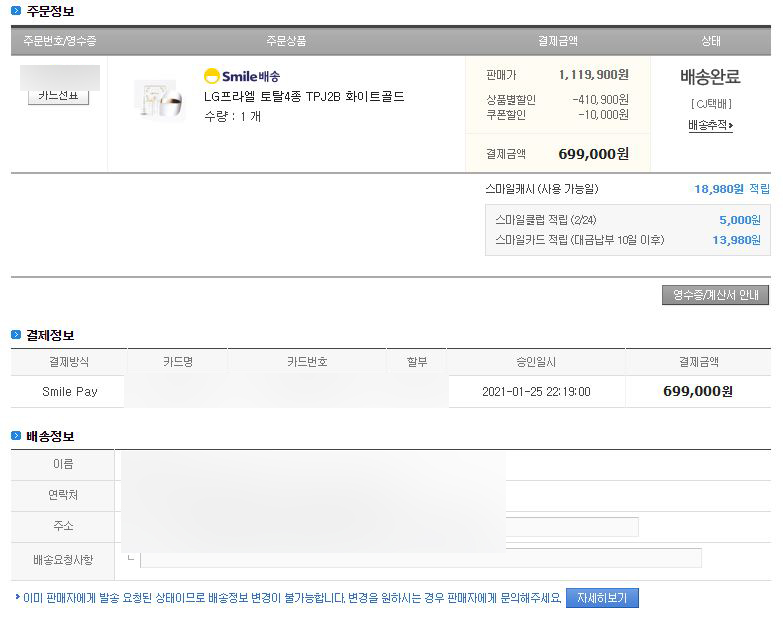The height and width of the screenshot is (629, 783).
Task: Open the 영수증/계산서 안내 button
Action: pyautogui.click(x=715, y=295)
